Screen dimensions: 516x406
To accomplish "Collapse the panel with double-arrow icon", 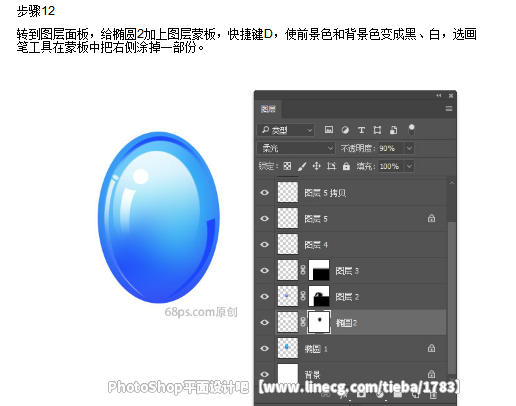I will (439, 96).
